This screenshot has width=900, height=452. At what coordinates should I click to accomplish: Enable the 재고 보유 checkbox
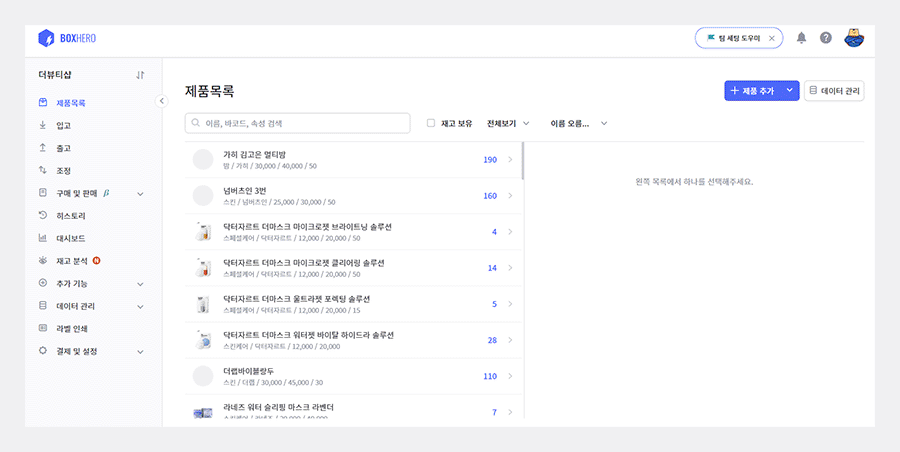[431, 123]
